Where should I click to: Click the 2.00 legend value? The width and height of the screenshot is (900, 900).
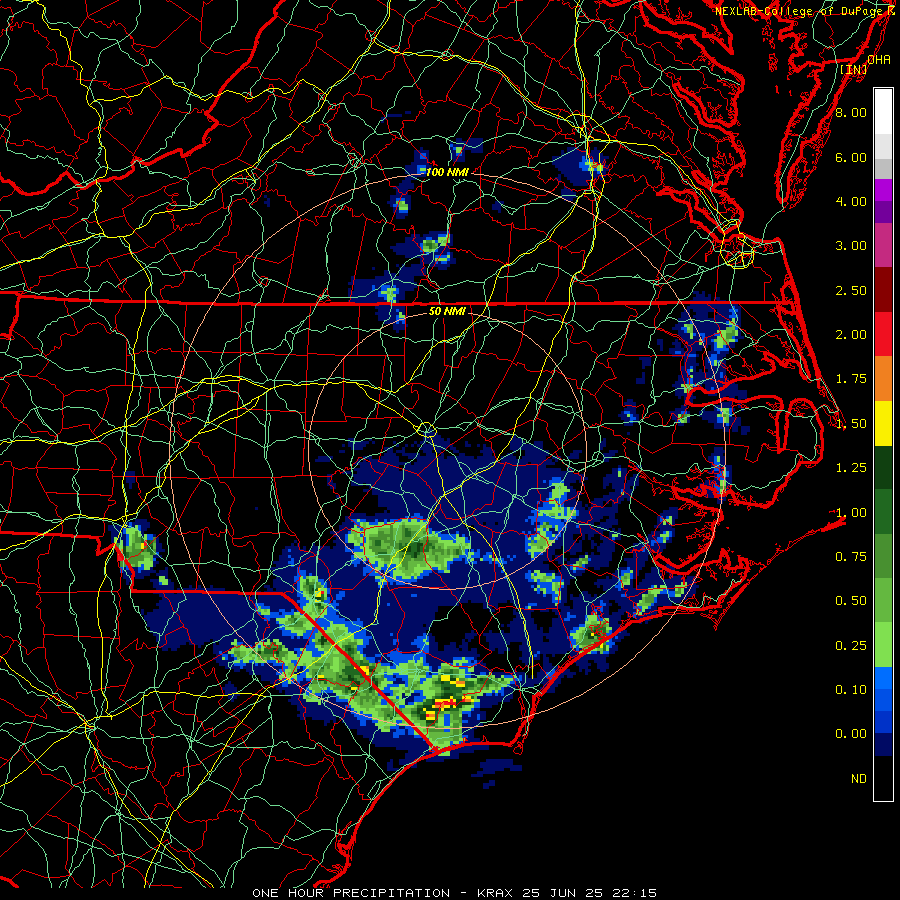(851, 335)
